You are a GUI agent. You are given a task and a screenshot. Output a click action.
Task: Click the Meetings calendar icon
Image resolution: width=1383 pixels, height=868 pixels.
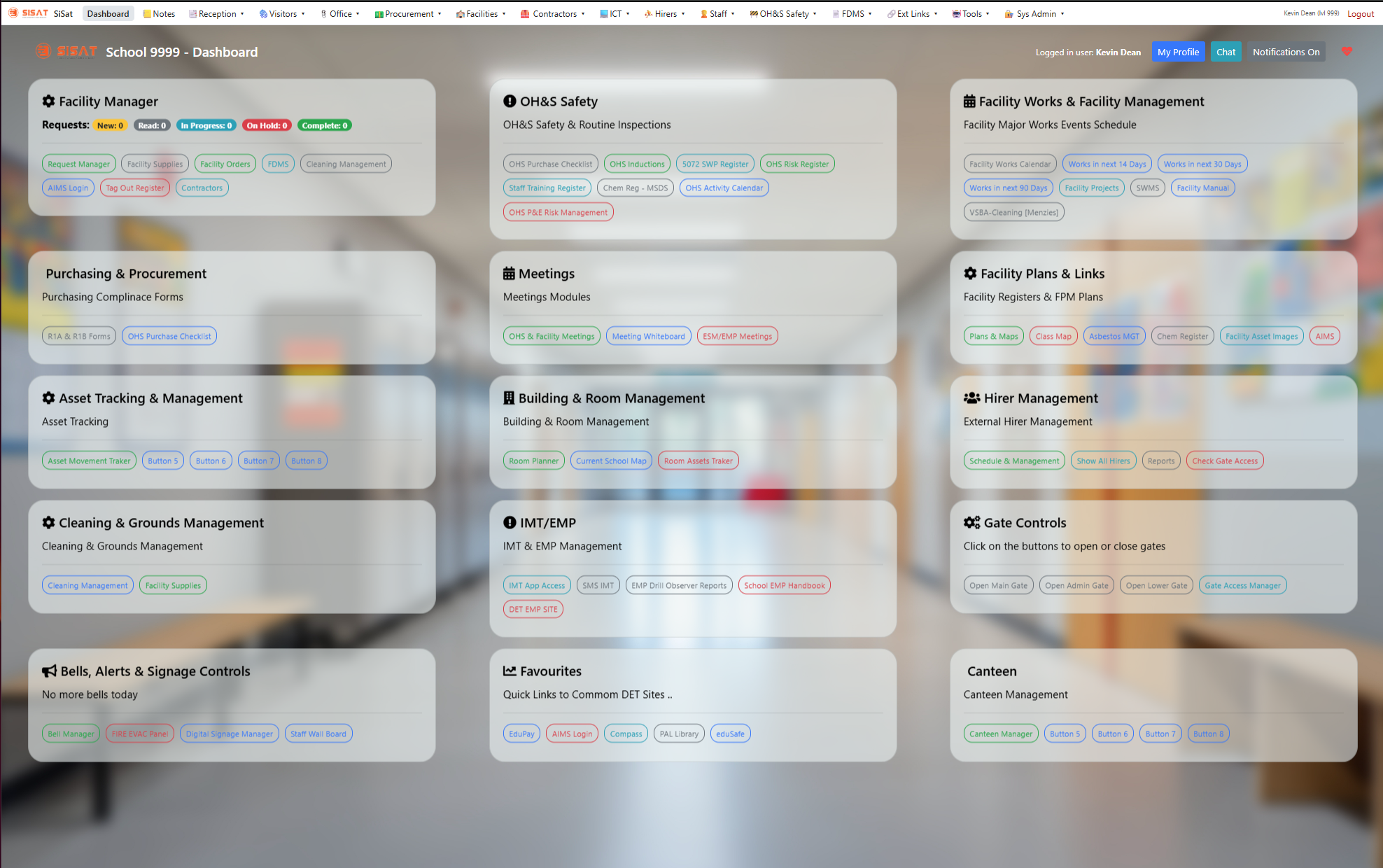[509, 274]
